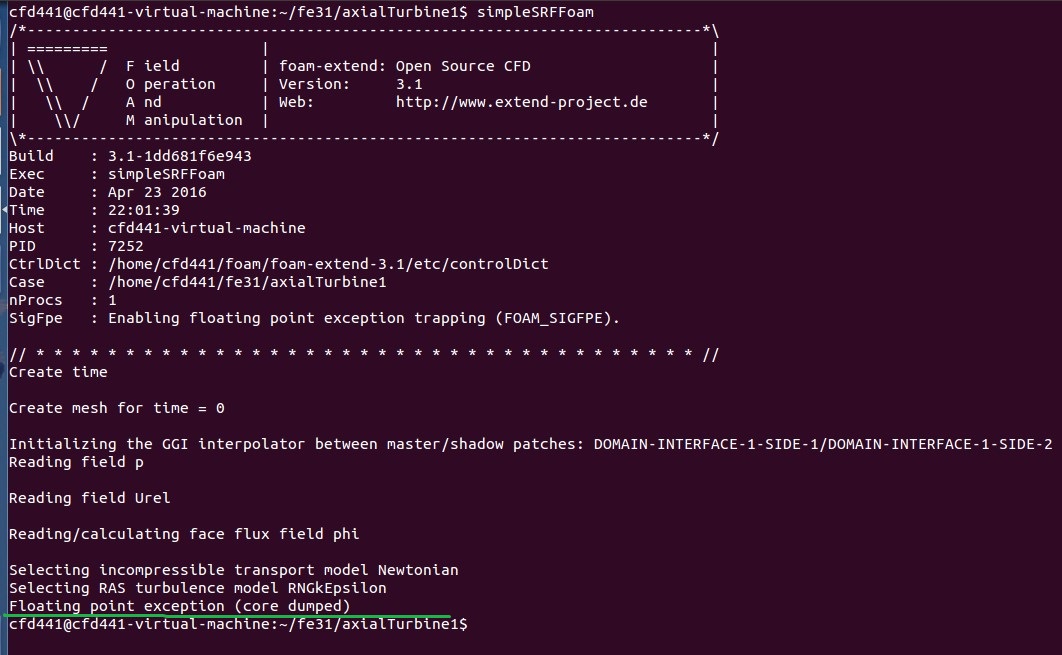This screenshot has width=1062, height=655.
Task: Click the Host cfd441-virtual-machine value
Action: 207,228
